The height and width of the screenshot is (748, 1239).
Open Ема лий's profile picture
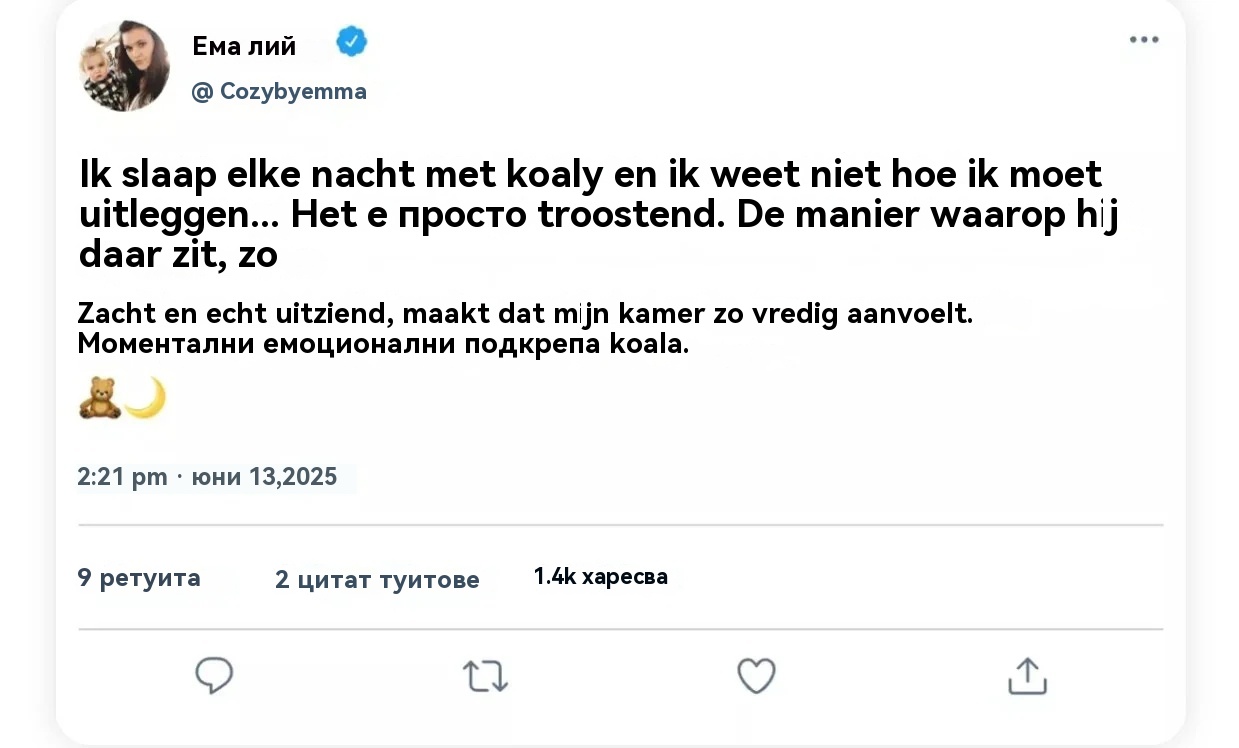pyautogui.click(x=125, y=66)
